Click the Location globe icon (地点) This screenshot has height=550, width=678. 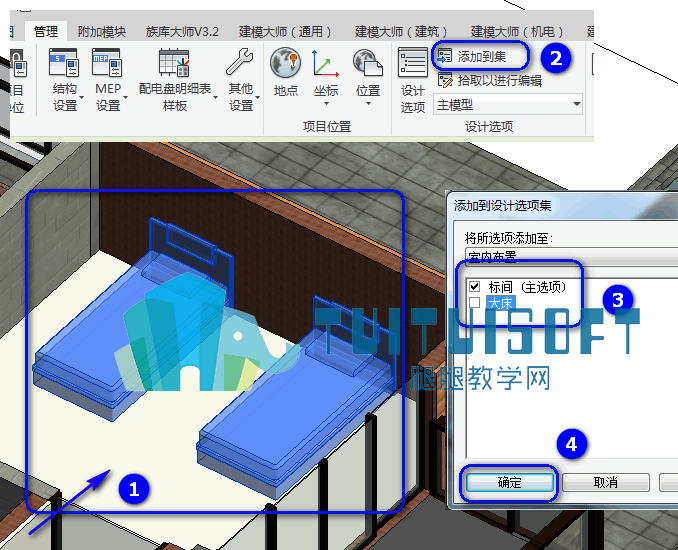(x=285, y=72)
